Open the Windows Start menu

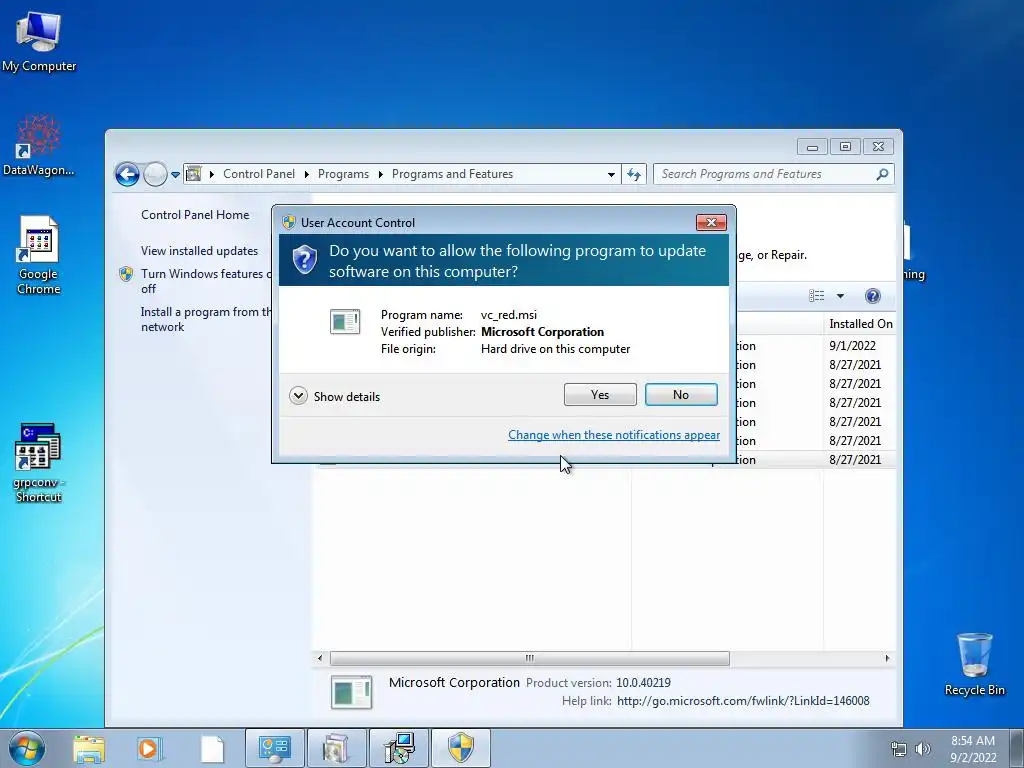pyautogui.click(x=27, y=748)
